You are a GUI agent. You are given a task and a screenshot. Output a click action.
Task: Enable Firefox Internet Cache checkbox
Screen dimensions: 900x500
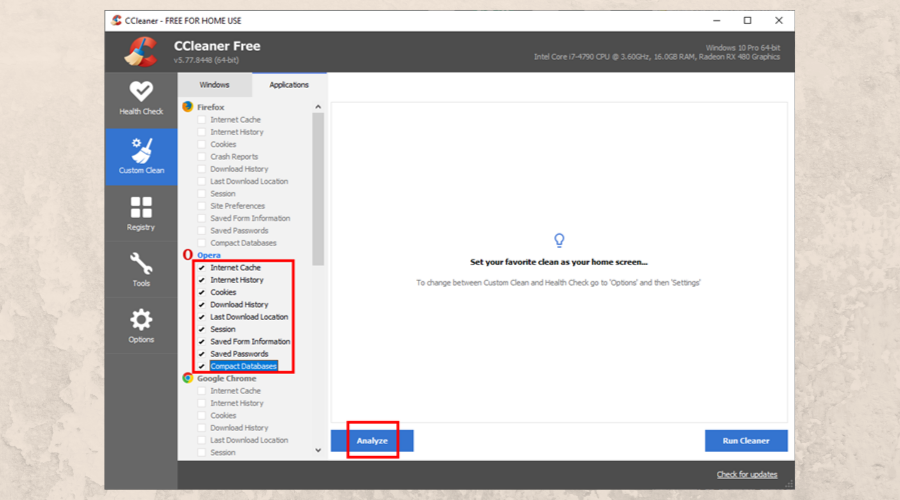201,119
